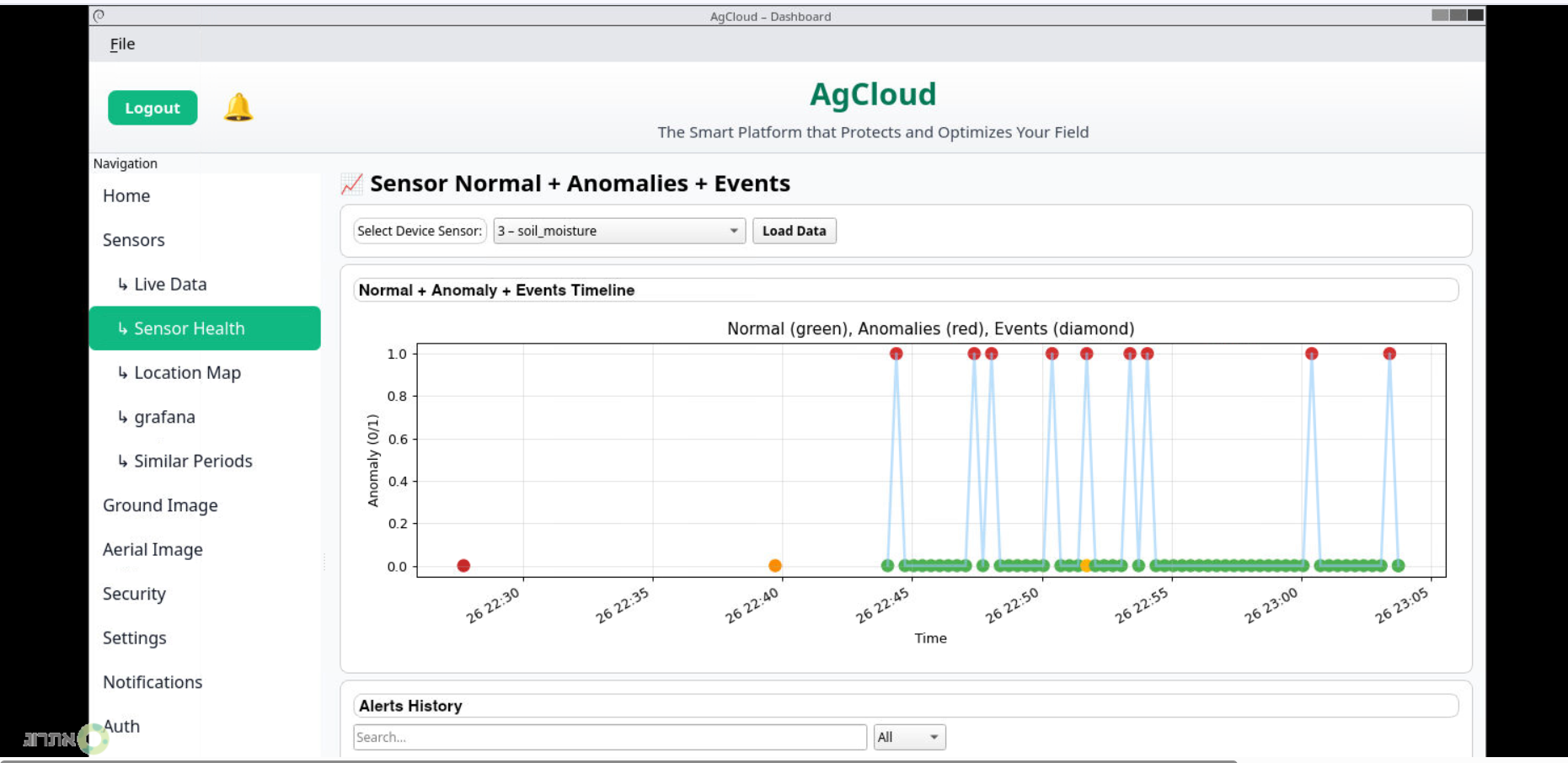Image resolution: width=1568 pixels, height=763 pixels.
Task: Open Notifications in the sidebar
Action: (153, 682)
